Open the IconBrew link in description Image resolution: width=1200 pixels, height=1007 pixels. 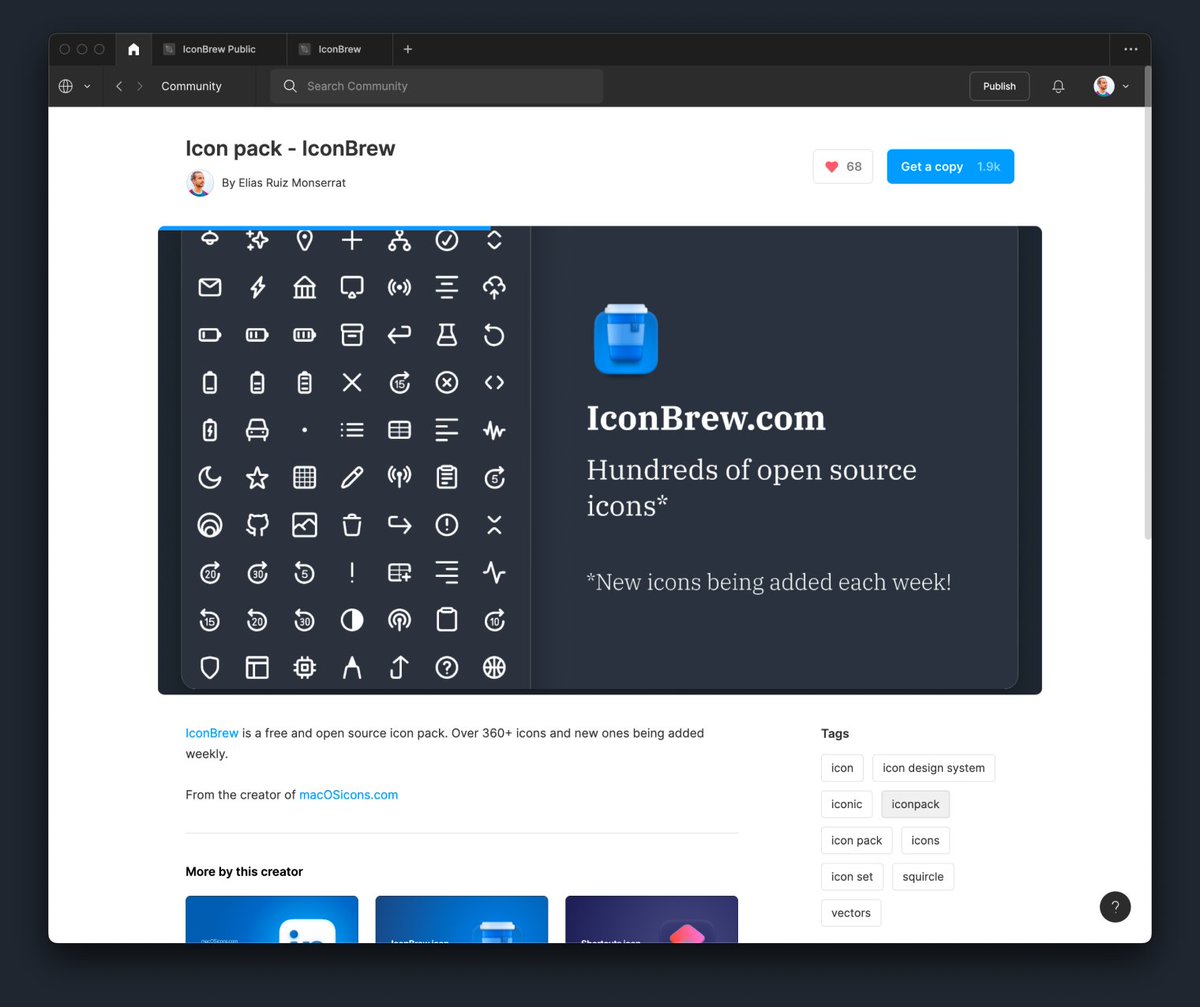click(212, 733)
